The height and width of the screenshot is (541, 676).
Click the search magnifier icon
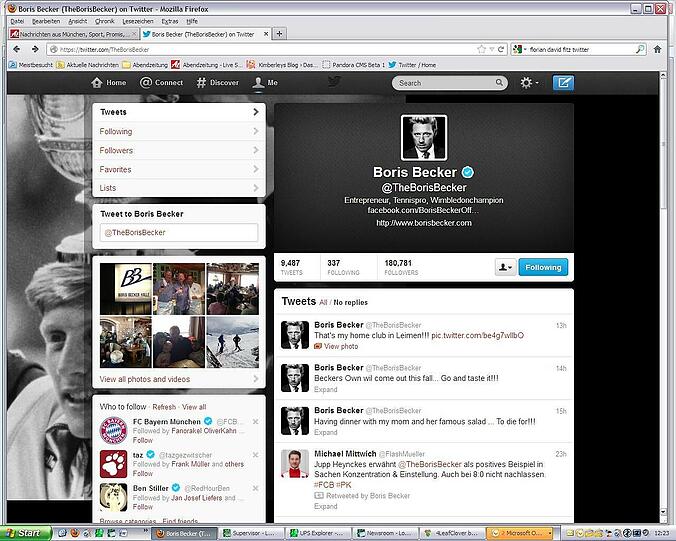tap(499, 82)
